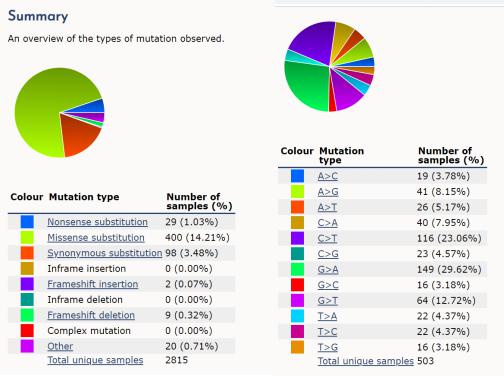Open the G>T mutation link
The height and width of the screenshot is (376, 504).
click(328, 301)
